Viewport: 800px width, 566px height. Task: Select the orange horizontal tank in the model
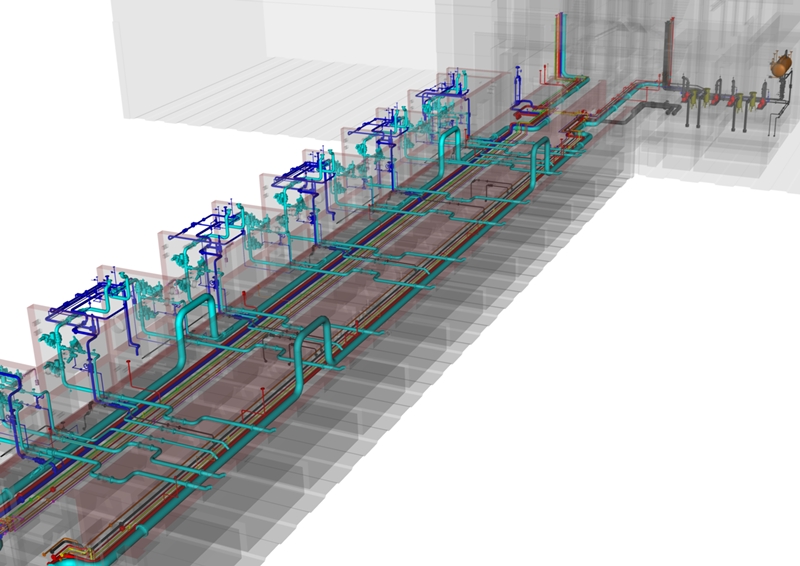[x=781, y=66]
